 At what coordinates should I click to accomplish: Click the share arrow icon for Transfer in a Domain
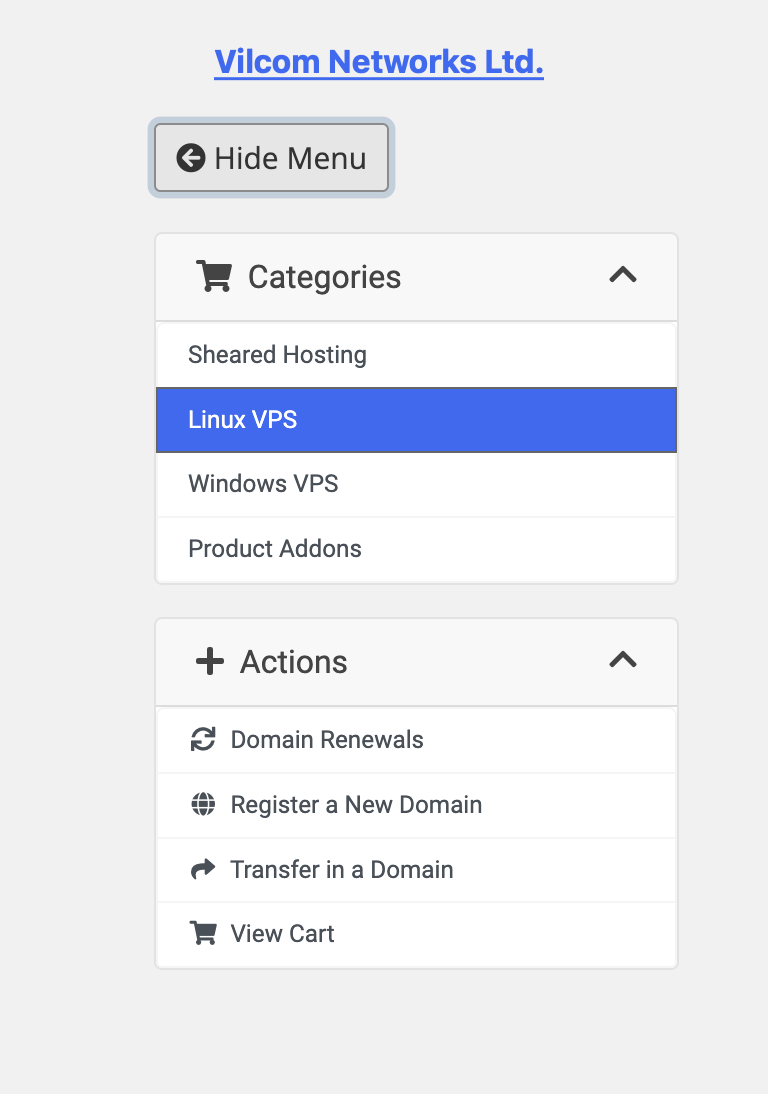pyautogui.click(x=203, y=869)
